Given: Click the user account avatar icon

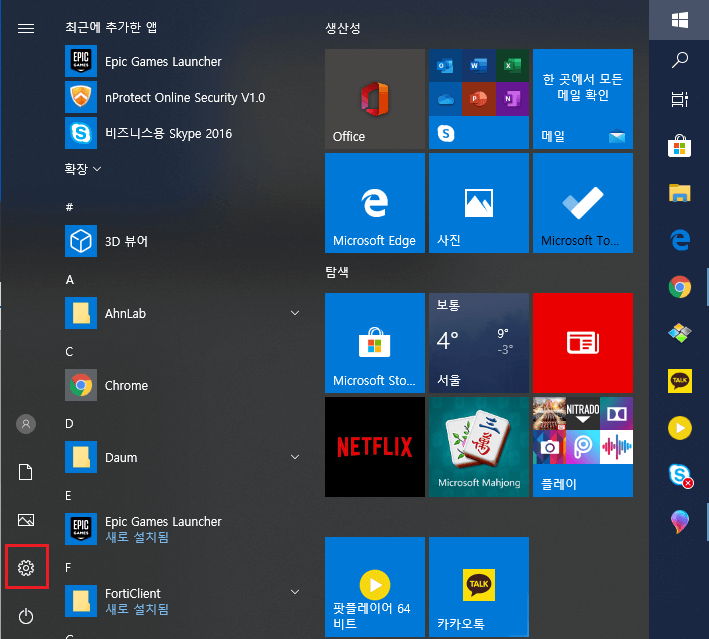Looking at the screenshot, I should [x=26, y=424].
